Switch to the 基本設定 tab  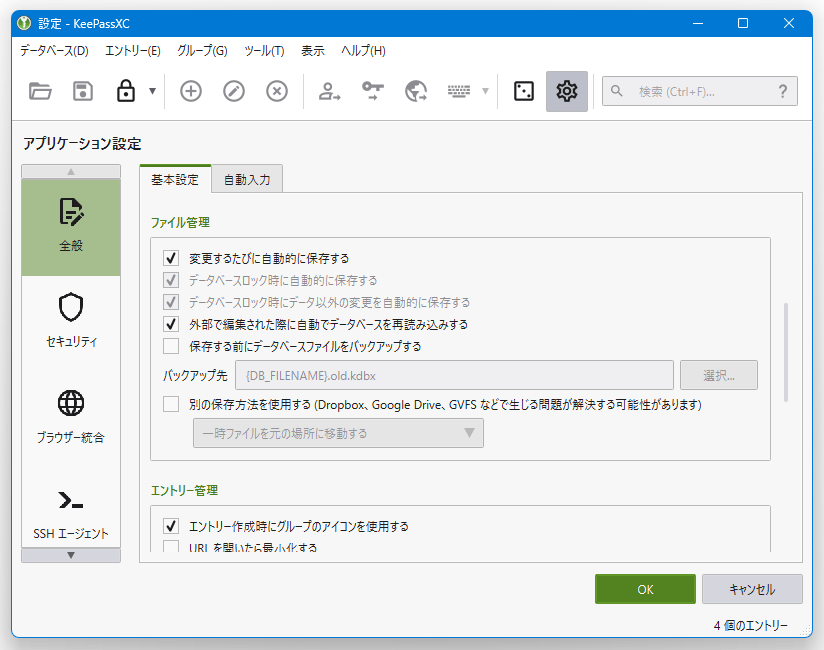point(175,179)
